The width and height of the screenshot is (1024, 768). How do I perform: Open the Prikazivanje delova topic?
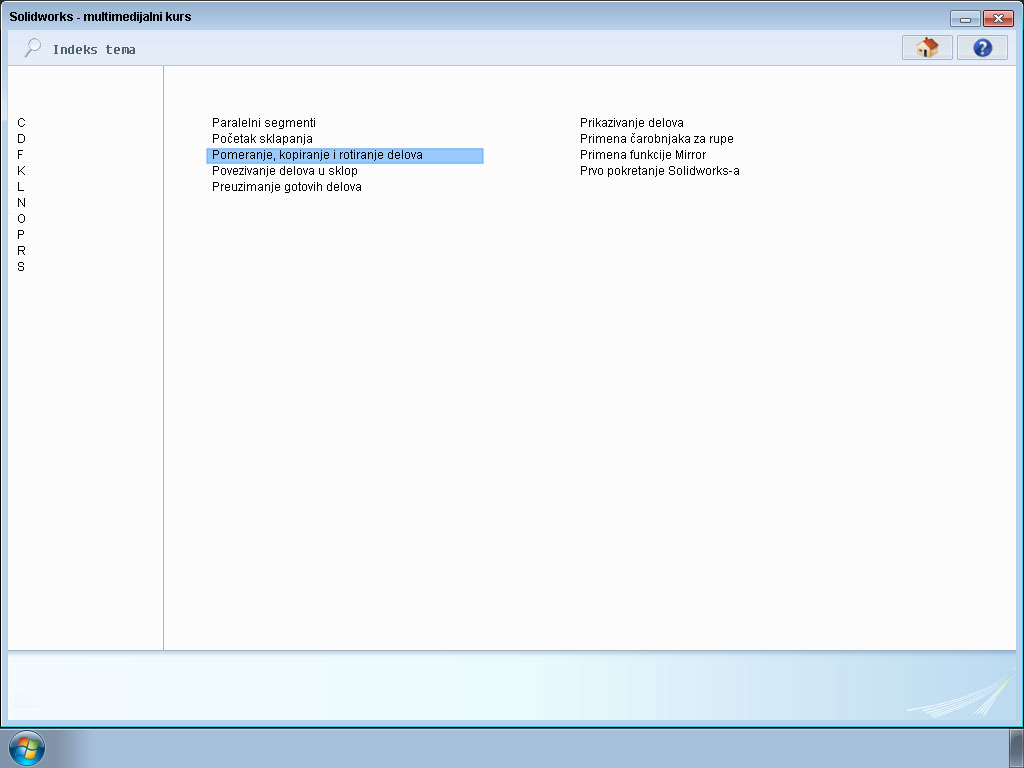click(631, 122)
